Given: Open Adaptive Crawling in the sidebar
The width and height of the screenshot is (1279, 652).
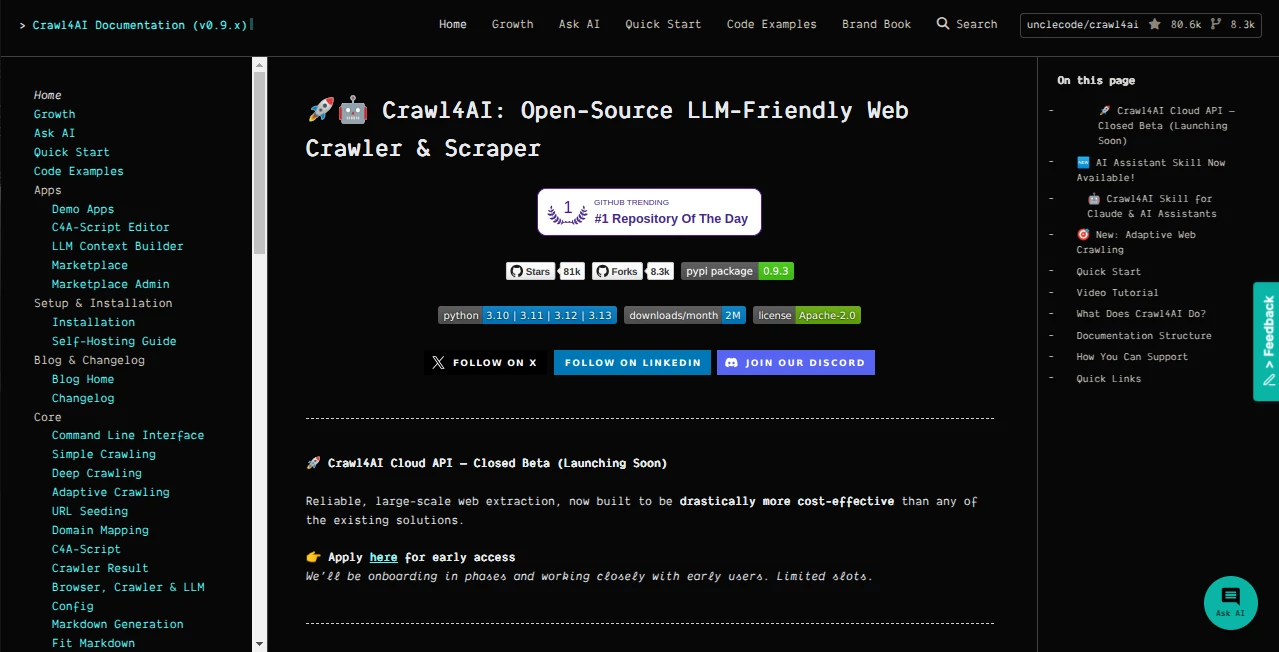Looking at the screenshot, I should (111, 492).
